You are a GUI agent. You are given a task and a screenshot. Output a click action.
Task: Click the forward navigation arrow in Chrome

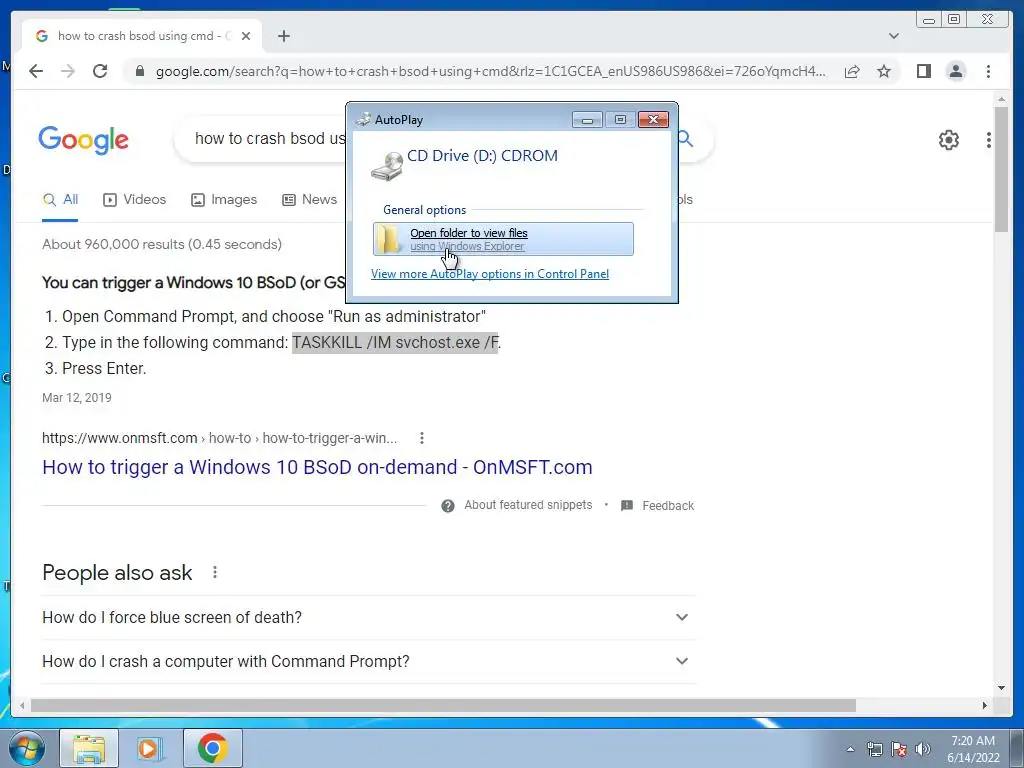(67, 71)
